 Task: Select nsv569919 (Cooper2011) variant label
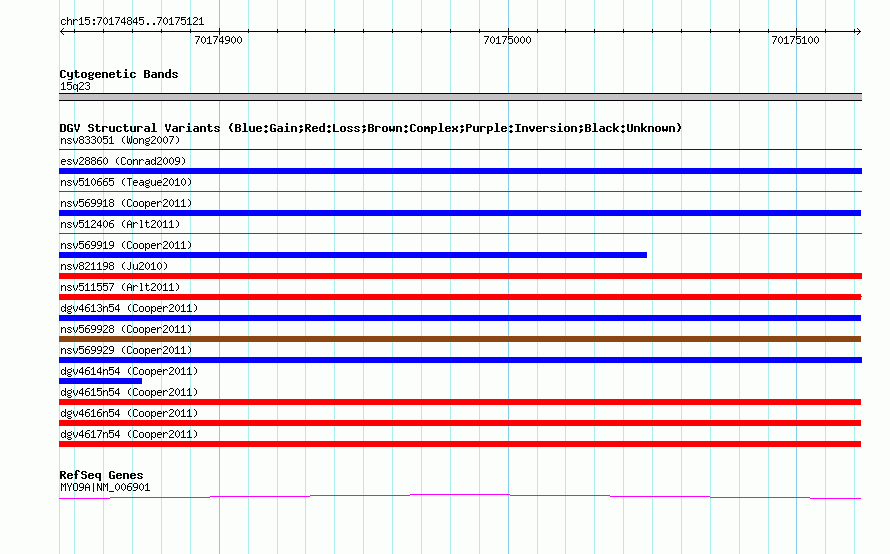[x=126, y=245]
